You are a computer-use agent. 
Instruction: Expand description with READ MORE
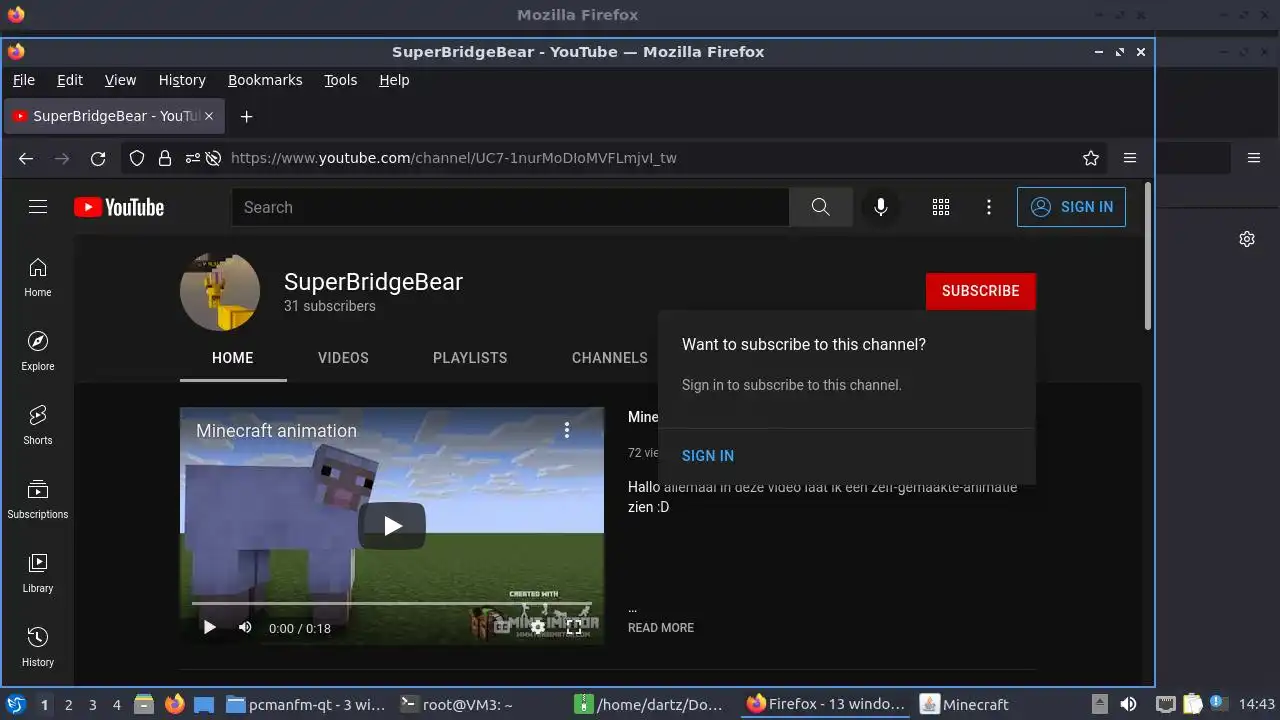tap(661, 628)
